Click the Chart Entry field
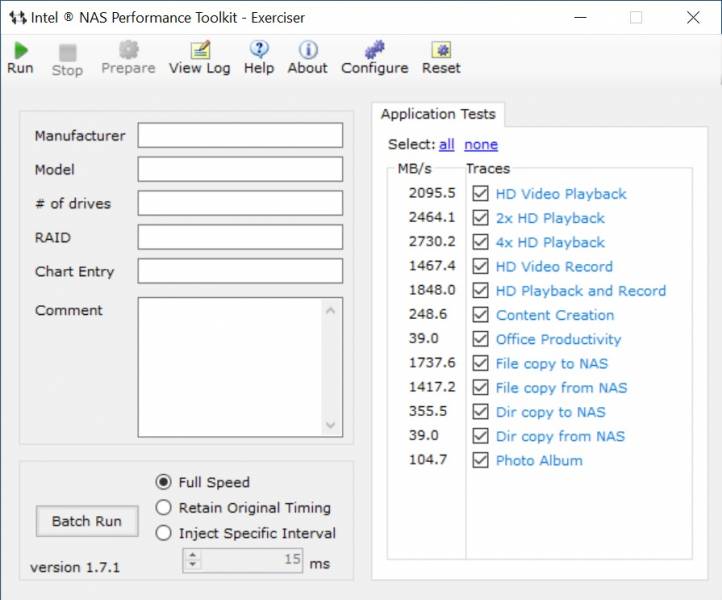This screenshot has width=722, height=600. pyautogui.click(x=240, y=271)
